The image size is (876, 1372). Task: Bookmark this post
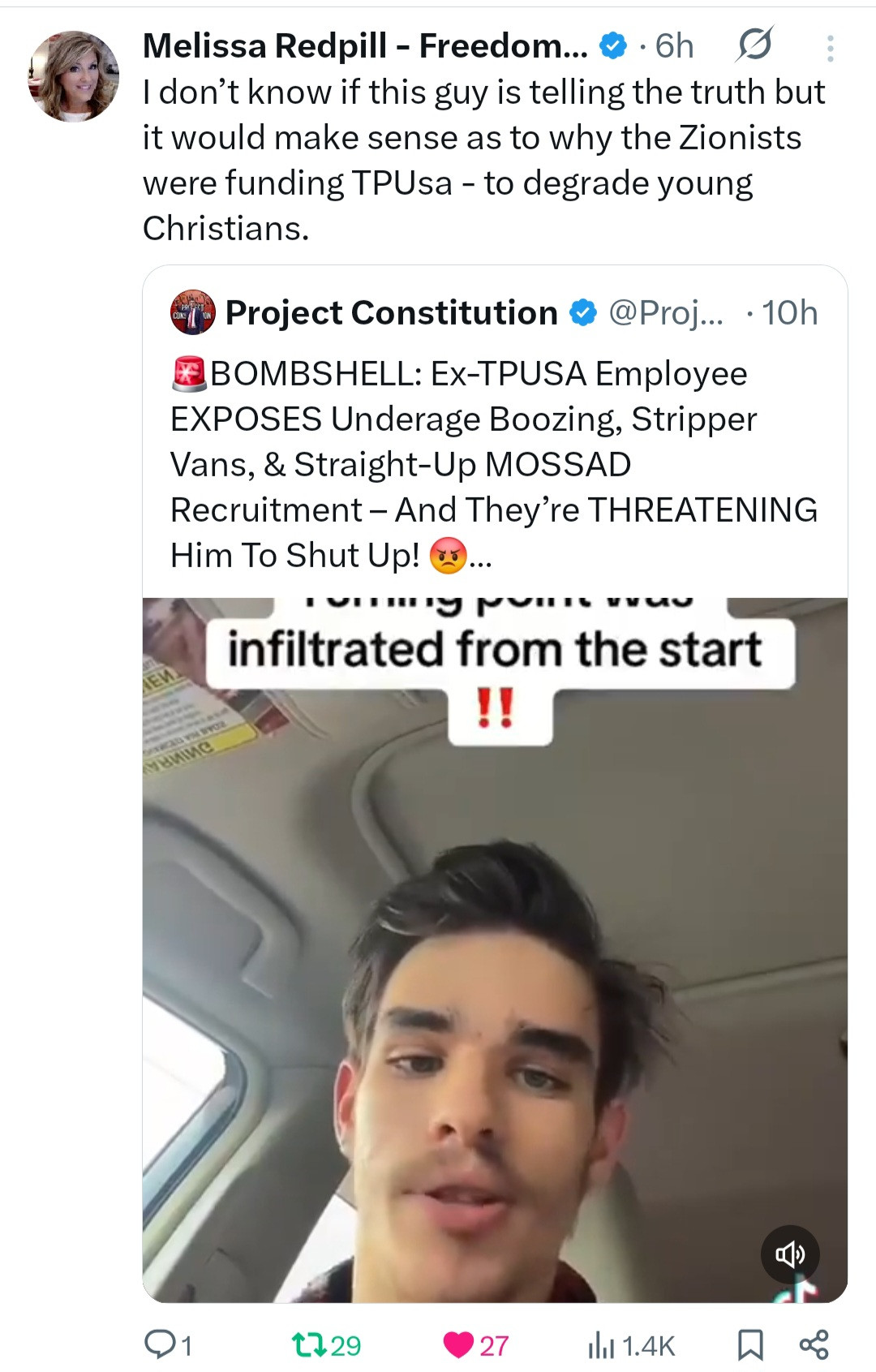pyautogui.click(x=750, y=1344)
